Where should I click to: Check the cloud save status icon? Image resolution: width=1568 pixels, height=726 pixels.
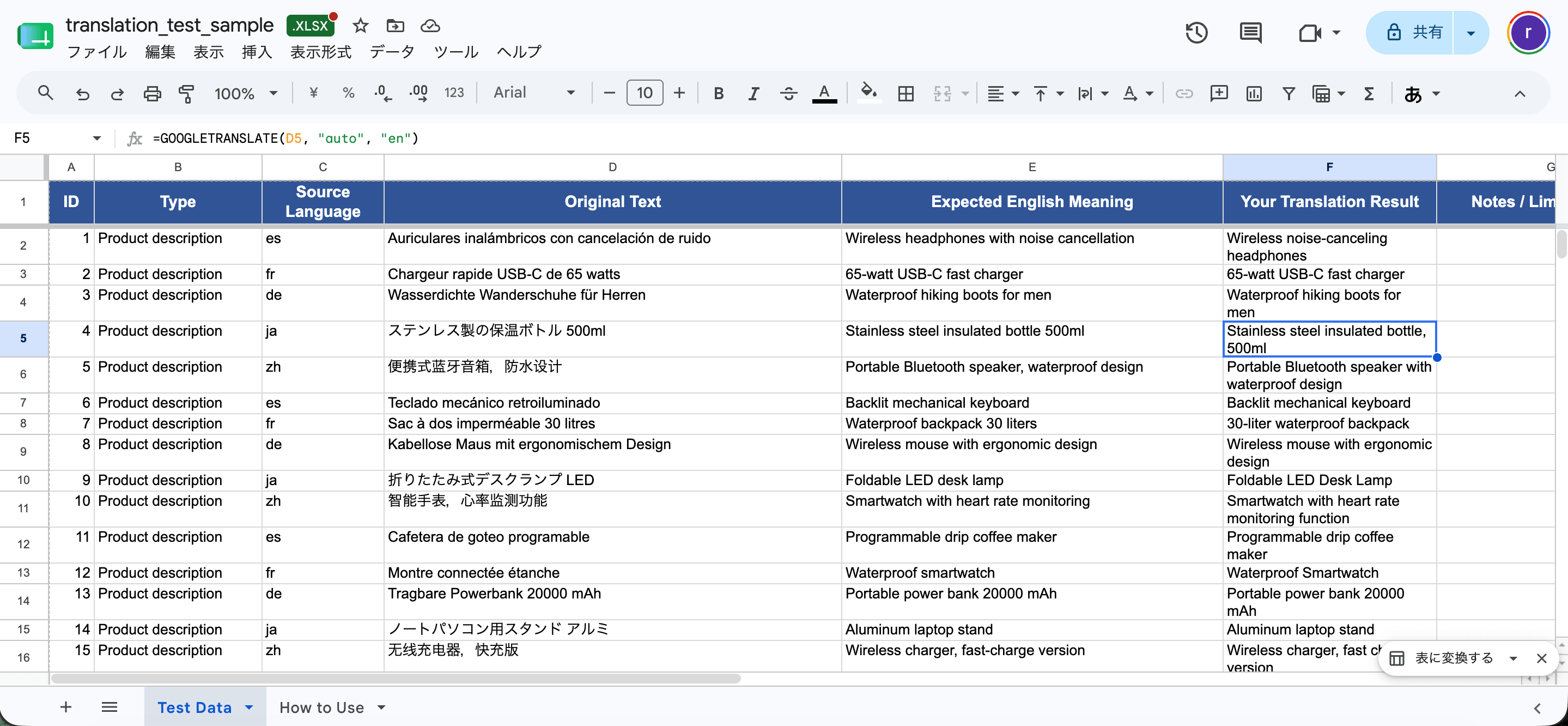430,26
